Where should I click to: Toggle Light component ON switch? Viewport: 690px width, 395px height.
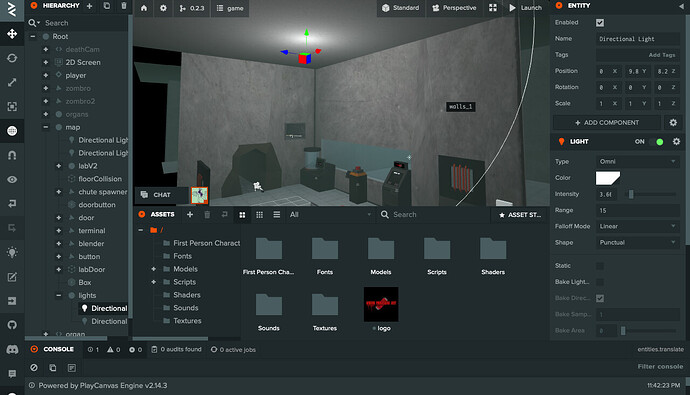(x=656, y=142)
